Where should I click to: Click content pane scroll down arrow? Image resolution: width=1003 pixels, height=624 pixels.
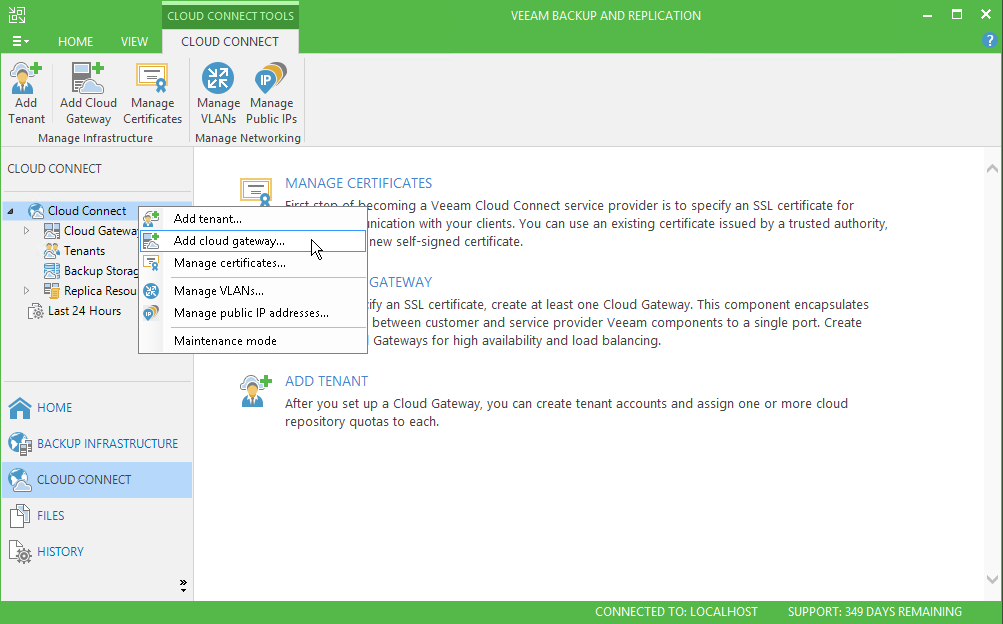(x=992, y=579)
